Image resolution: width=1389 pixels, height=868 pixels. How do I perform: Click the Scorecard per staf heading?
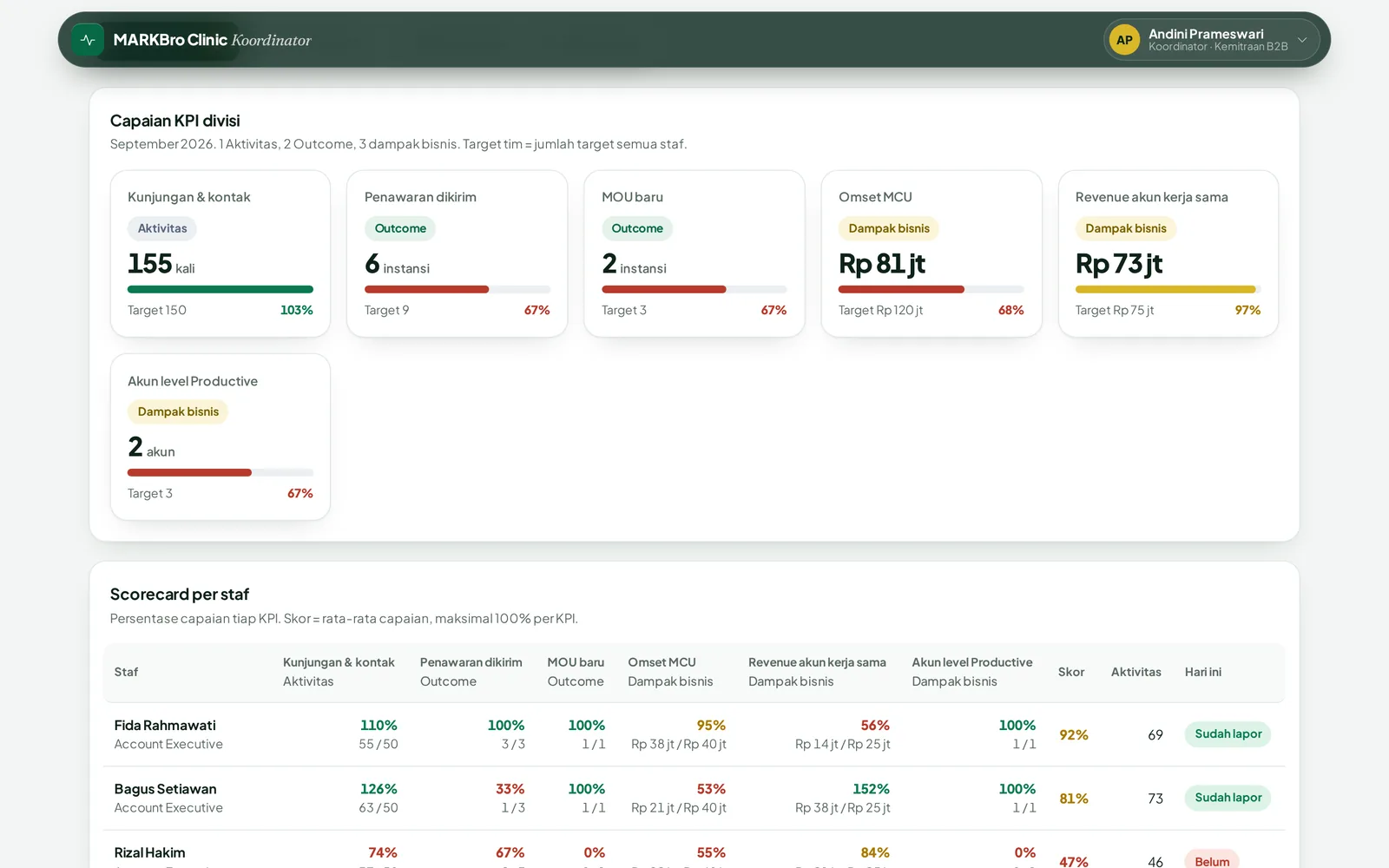[x=180, y=595]
